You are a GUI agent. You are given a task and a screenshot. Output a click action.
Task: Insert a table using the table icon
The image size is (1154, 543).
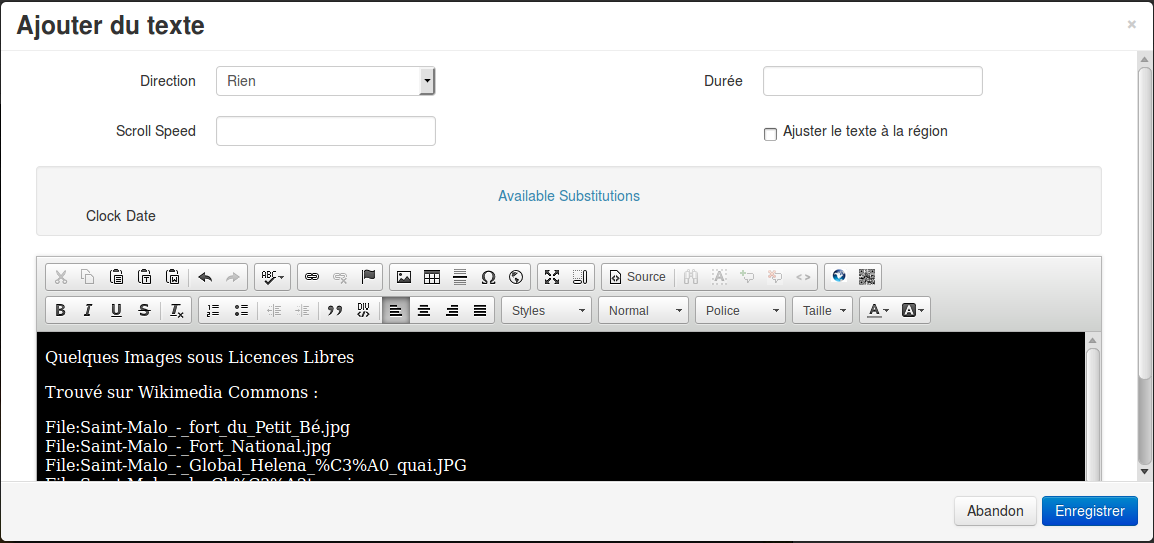432,277
